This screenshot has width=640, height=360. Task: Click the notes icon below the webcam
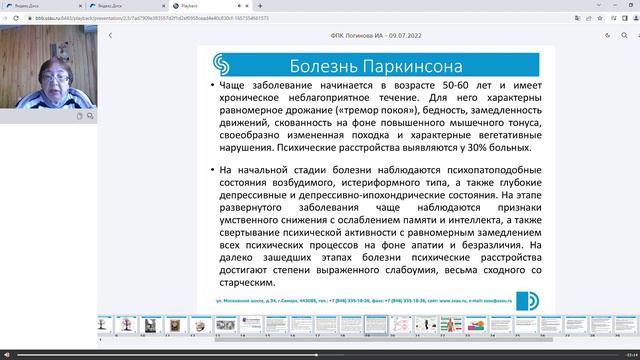(80, 116)
